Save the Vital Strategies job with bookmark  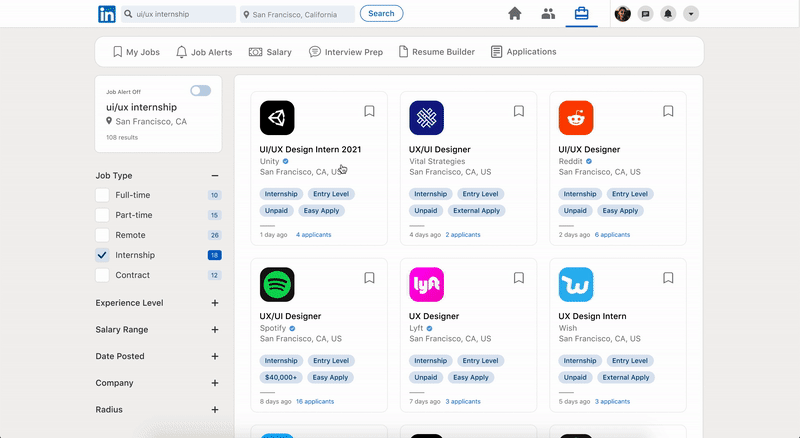tap(519, 111)
